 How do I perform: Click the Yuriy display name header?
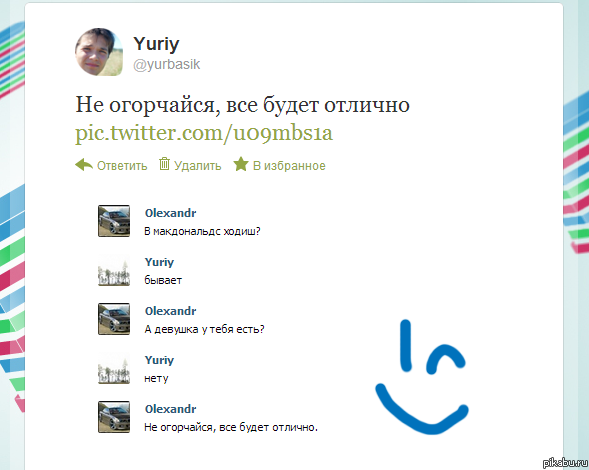pyautogui.click(x=156, y=44)
